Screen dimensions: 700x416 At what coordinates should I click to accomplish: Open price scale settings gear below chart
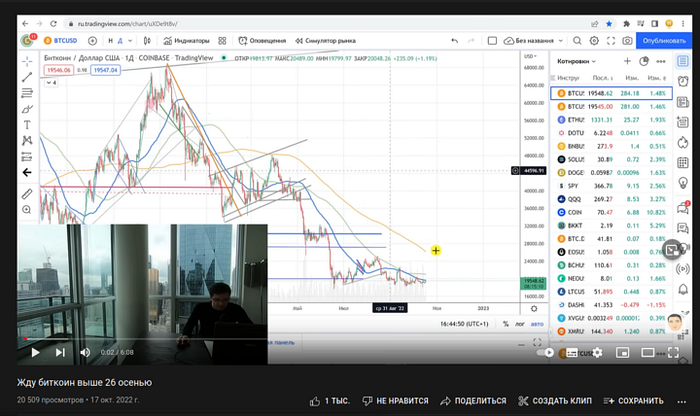(534, 308)
